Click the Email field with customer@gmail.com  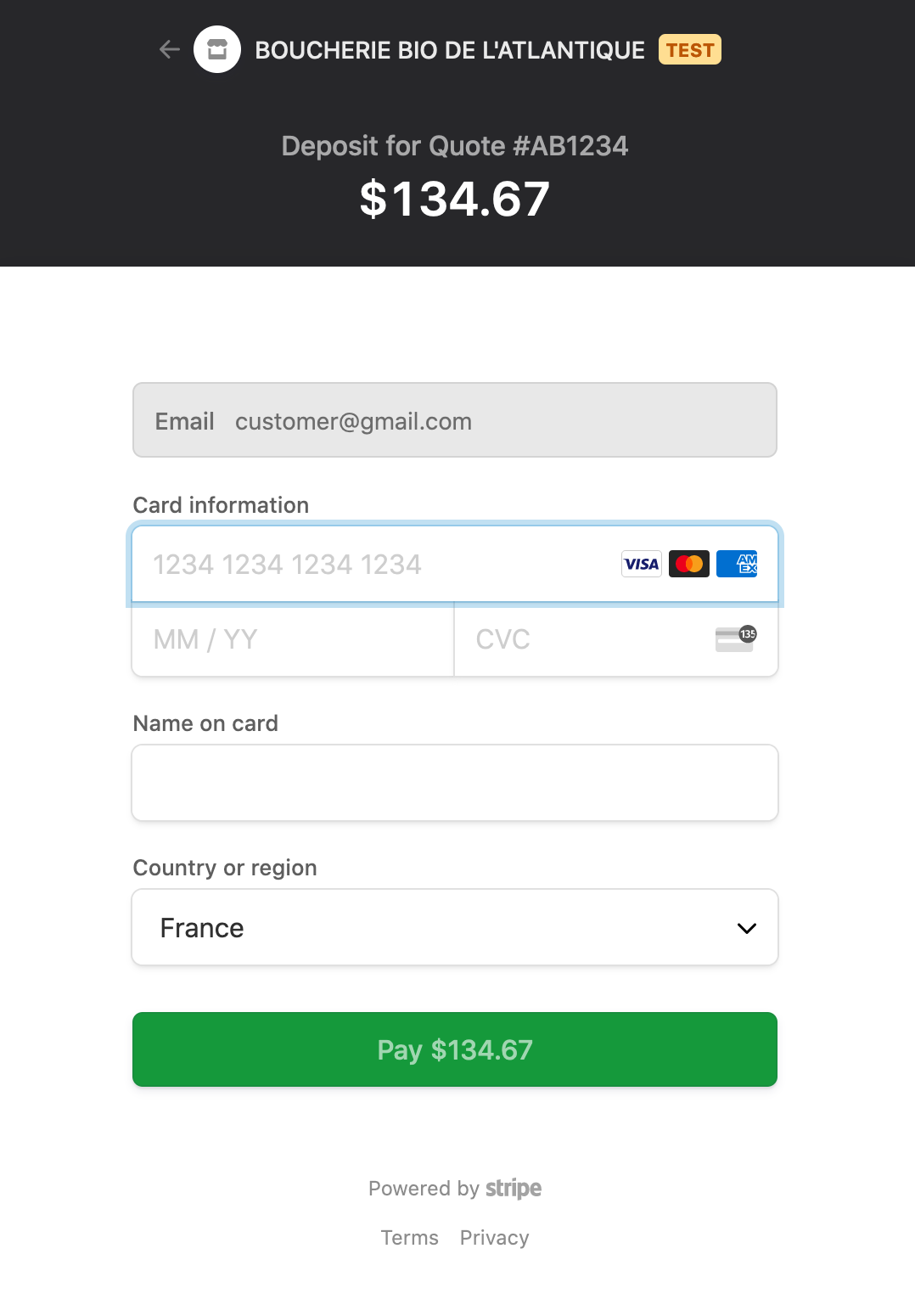(x=455, y=420)
